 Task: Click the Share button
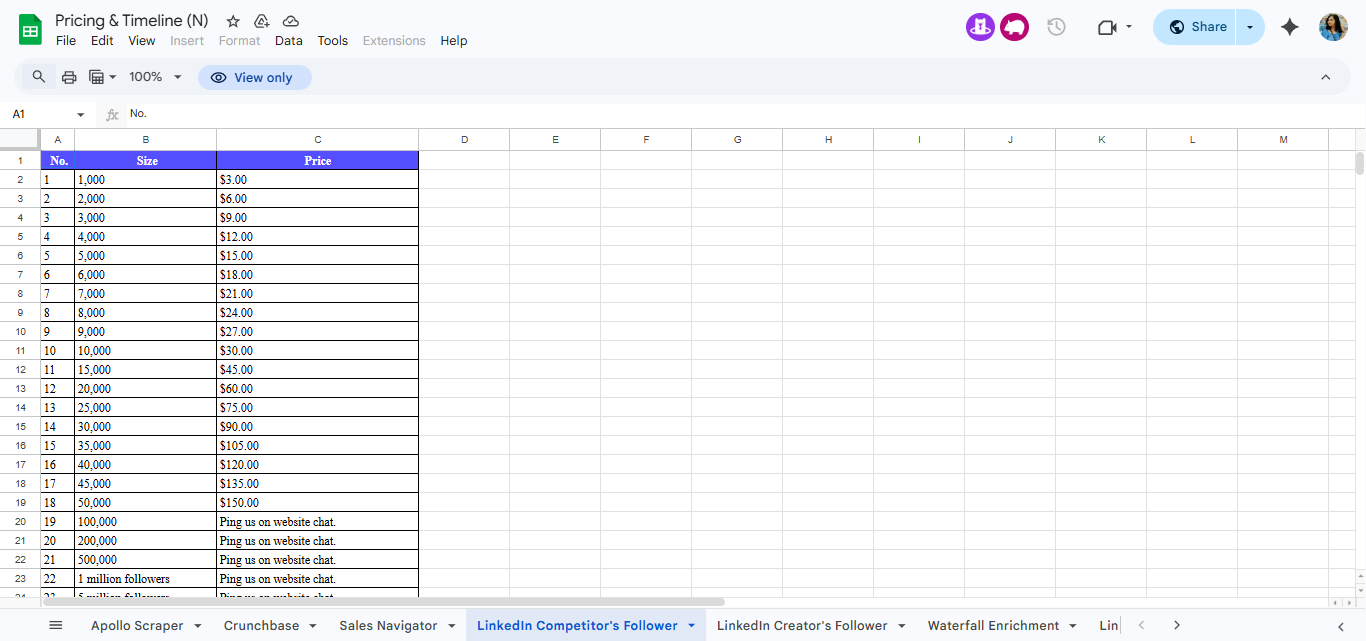coord(1197,27)
